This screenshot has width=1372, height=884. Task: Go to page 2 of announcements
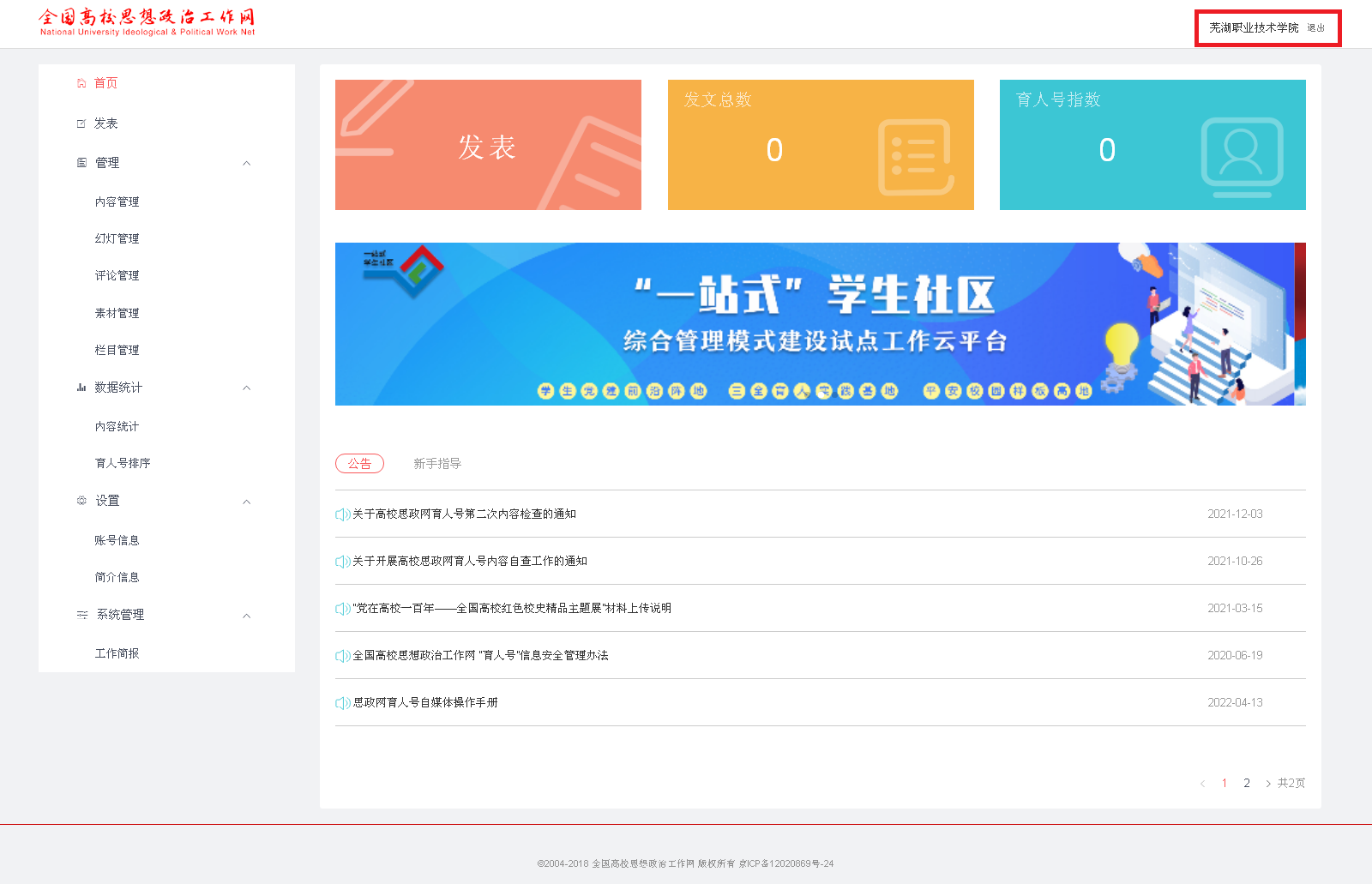click(1247, 783)
